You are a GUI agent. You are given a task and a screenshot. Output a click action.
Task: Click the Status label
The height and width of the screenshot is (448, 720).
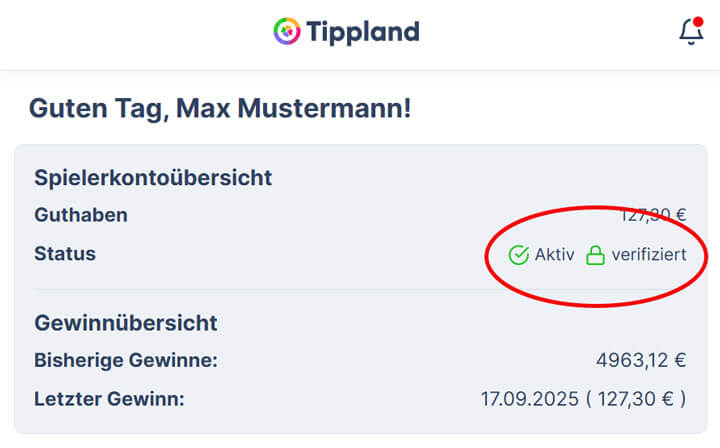point(65,254)
